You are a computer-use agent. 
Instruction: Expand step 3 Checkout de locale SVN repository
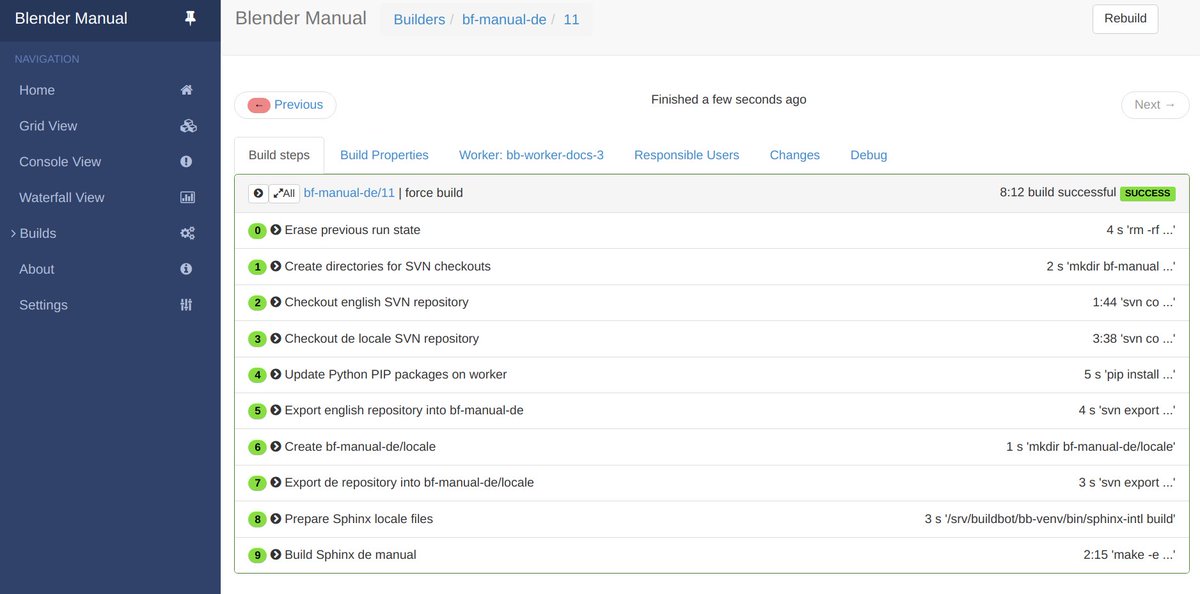coord(276,338)
